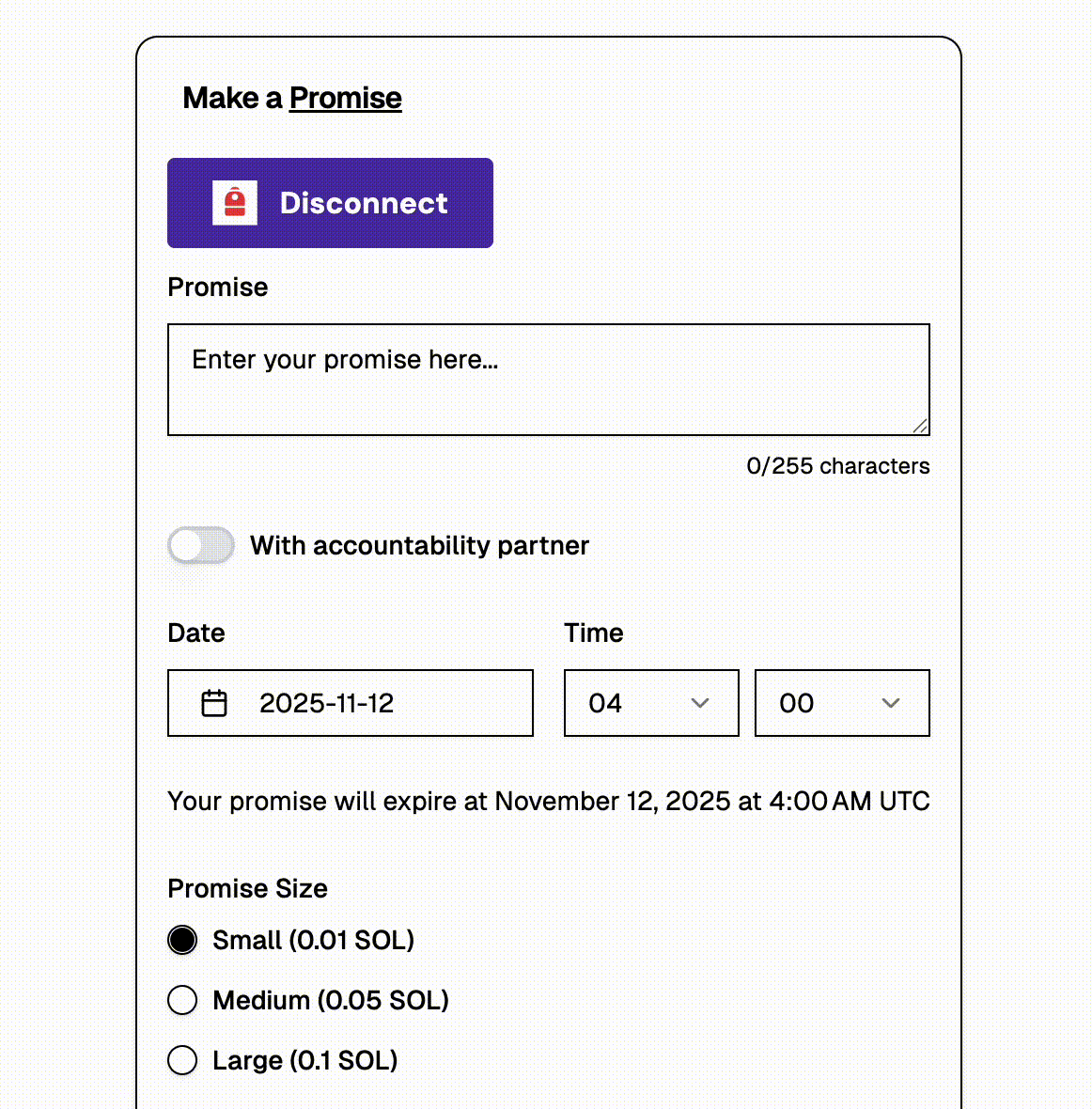Image resolution: width=1092 pixels, height=1109 pixels.
Task: Change the hour from 04 to another value
Action: click(x=651, y=703)
